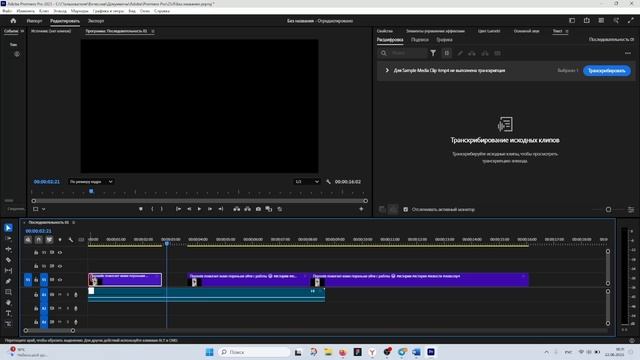
Task: Switch to the Графика tab in Text panel
Action: pyautogui.click(x=444, y=40)
